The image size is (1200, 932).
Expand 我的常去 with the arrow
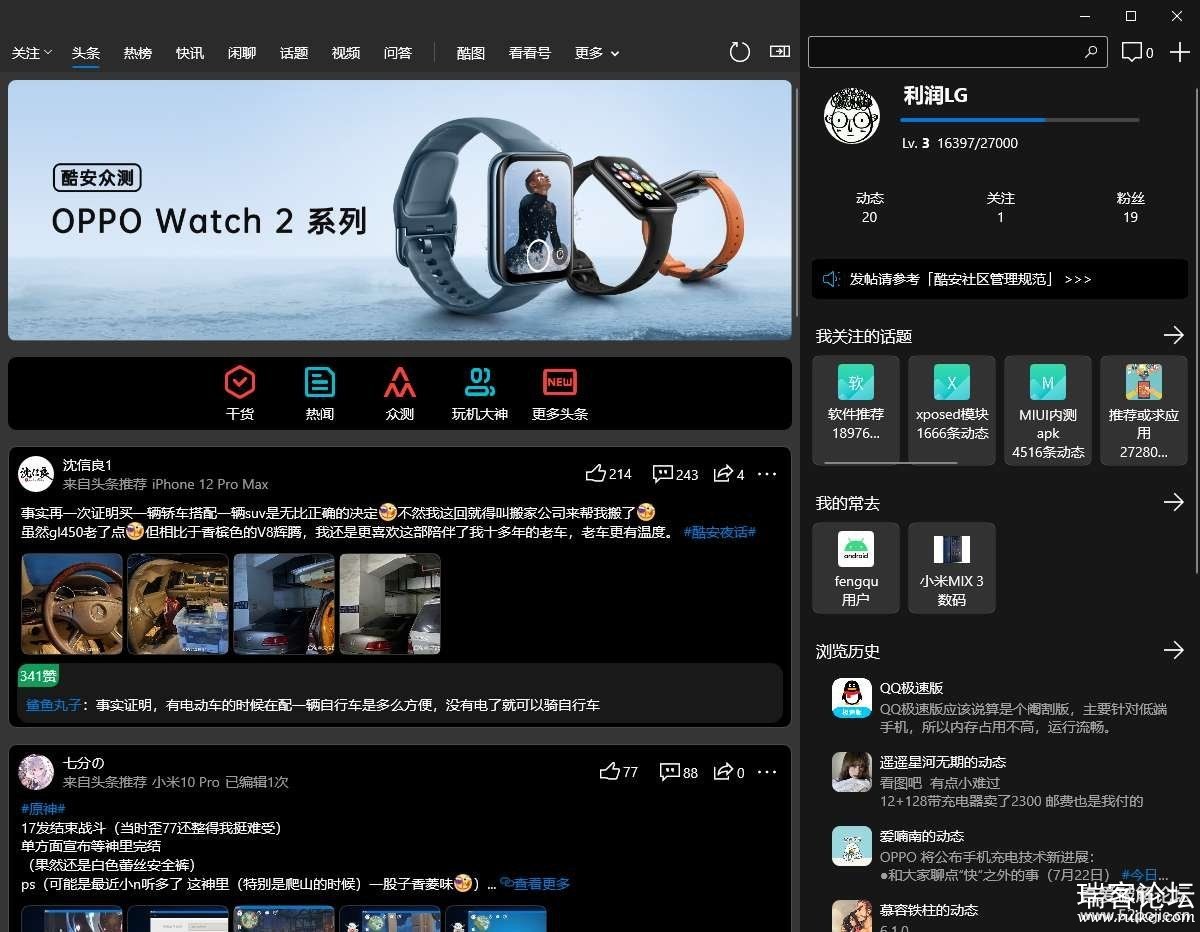tap(1174, 502)
